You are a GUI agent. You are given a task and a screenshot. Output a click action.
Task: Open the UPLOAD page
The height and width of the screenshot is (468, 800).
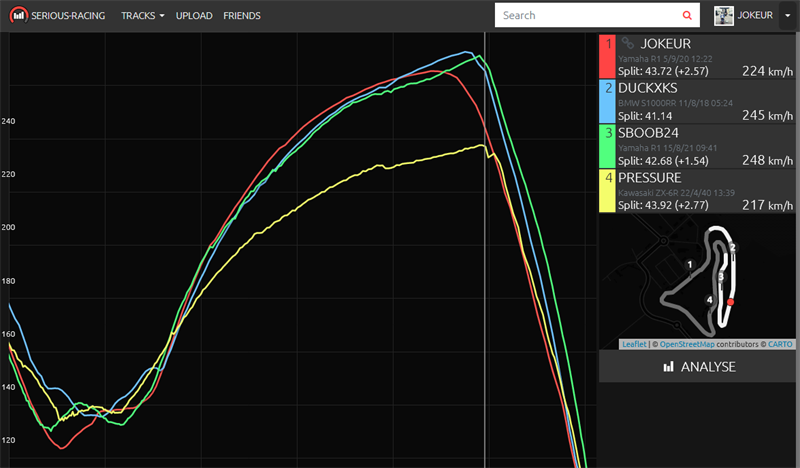coord(194,16)
